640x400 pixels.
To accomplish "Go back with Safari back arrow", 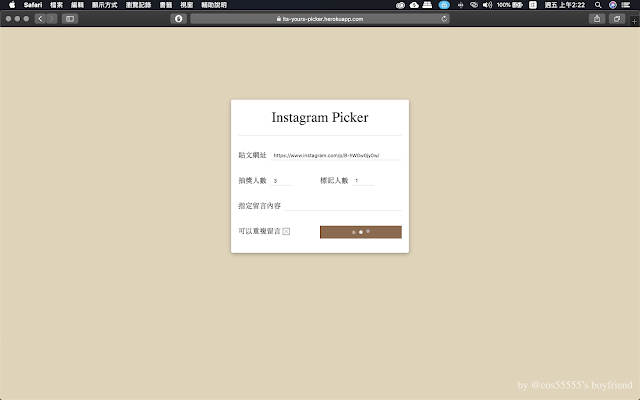I will (40, 19).
